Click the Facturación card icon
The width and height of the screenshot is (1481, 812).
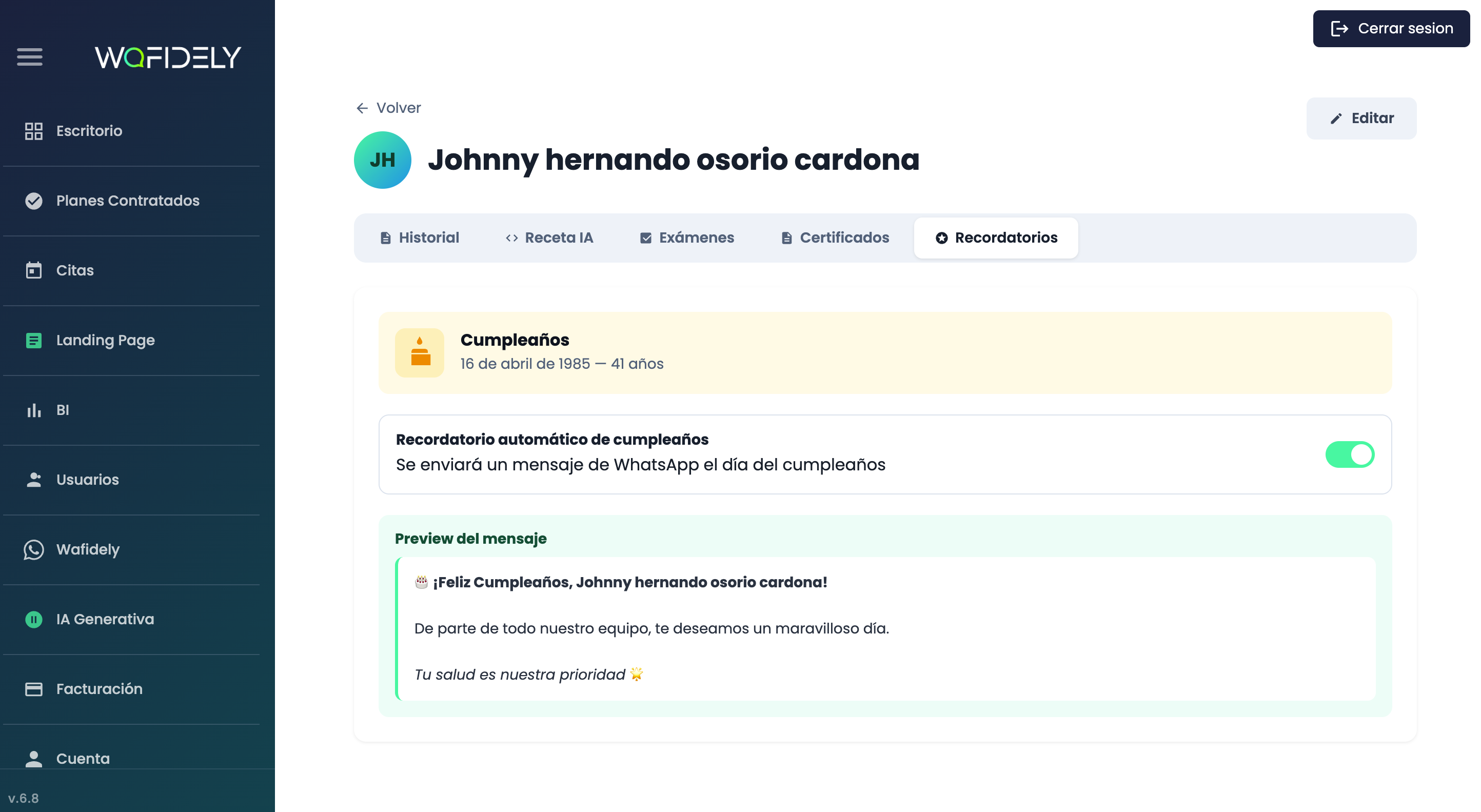[x=34, y=689]
